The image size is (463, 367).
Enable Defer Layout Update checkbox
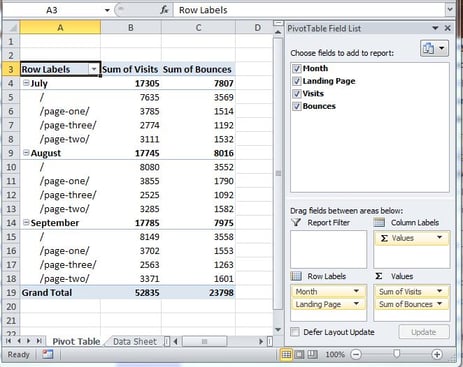point(295,332)
